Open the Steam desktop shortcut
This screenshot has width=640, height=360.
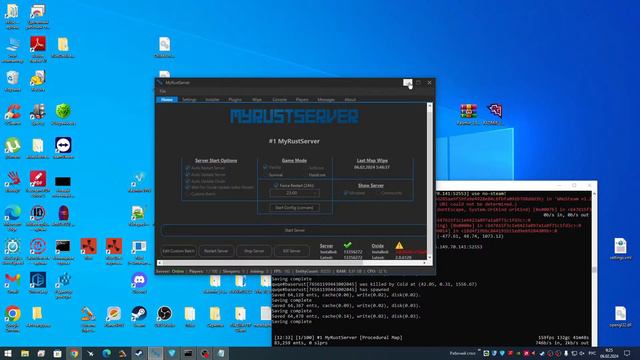click(139, 317)
